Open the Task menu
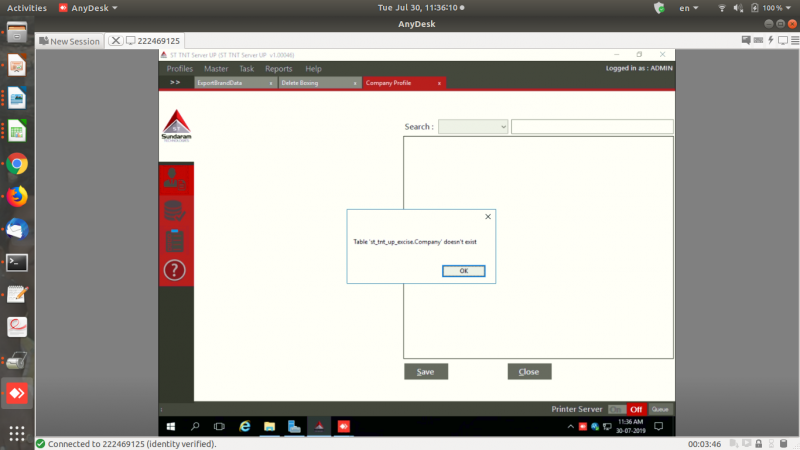Image resolution: width=800 pixels, height=450 pixels. pyautogui.click(x=246, y=69)
